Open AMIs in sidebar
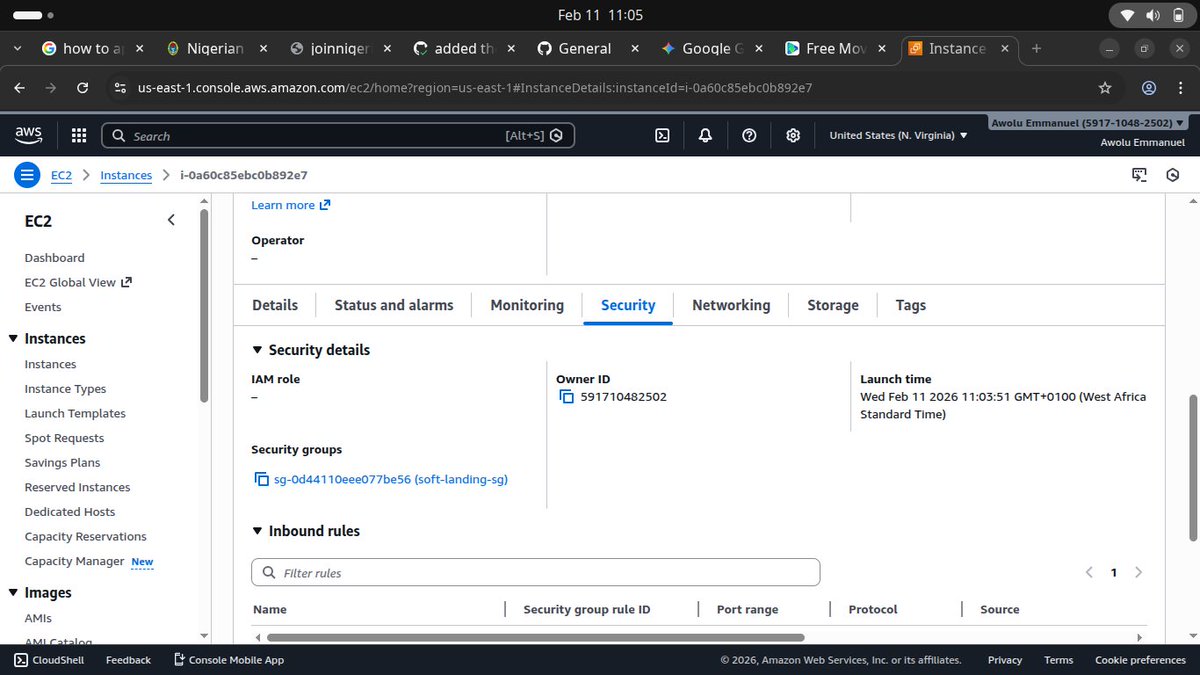 coord(38,619)
